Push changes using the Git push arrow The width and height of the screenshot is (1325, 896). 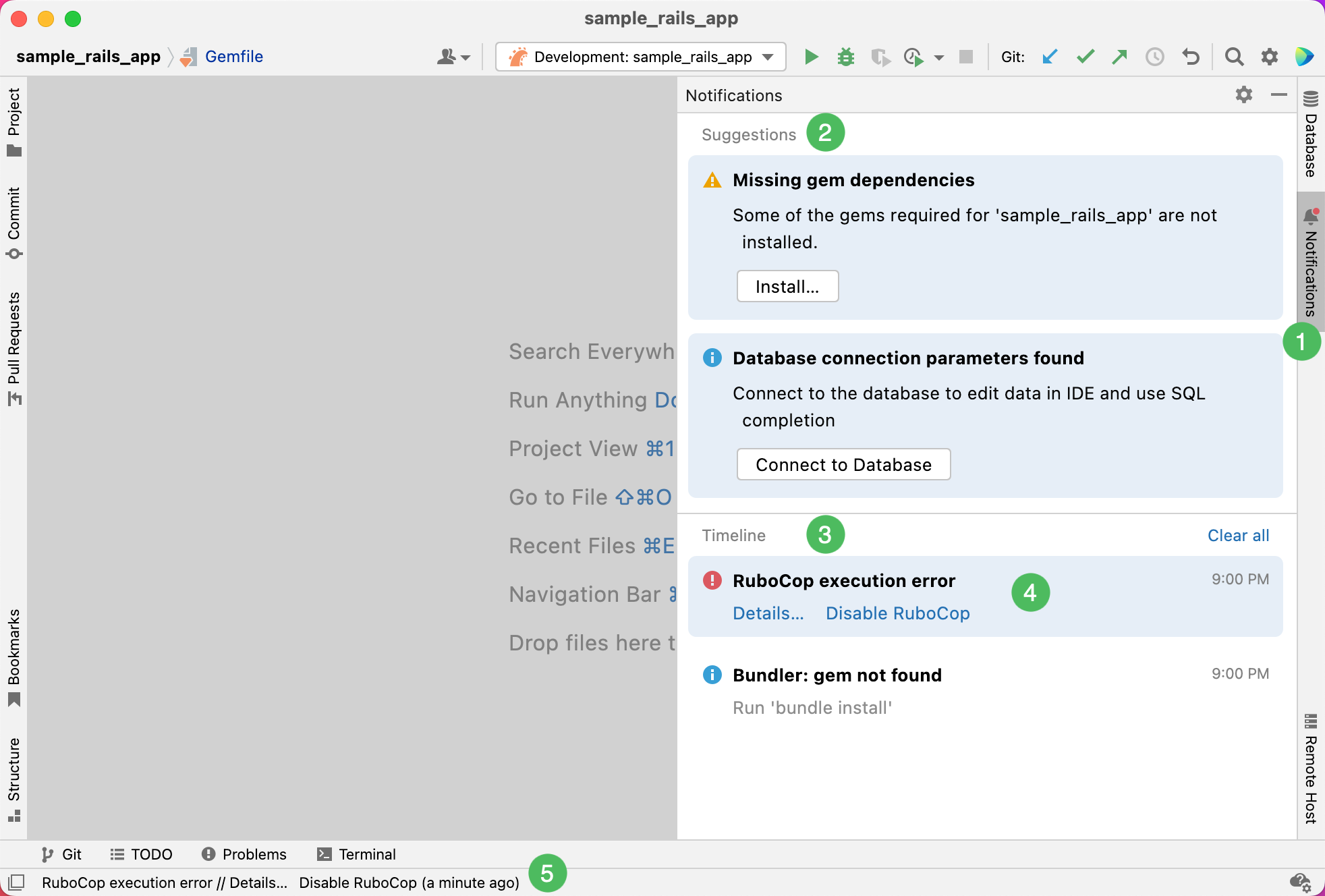point(1119,57)
